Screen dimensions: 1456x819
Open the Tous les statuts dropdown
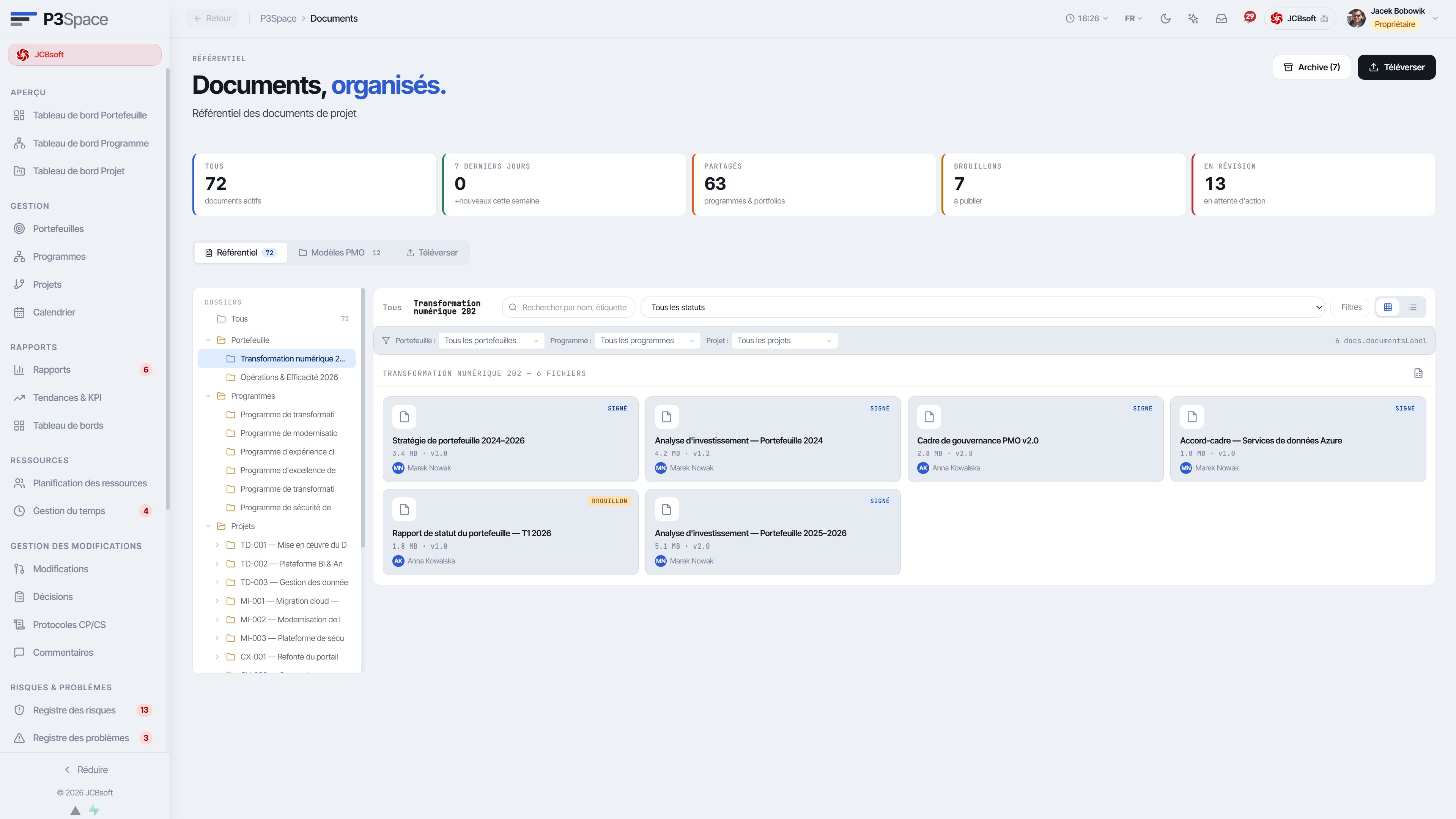(x=982, y=307)
